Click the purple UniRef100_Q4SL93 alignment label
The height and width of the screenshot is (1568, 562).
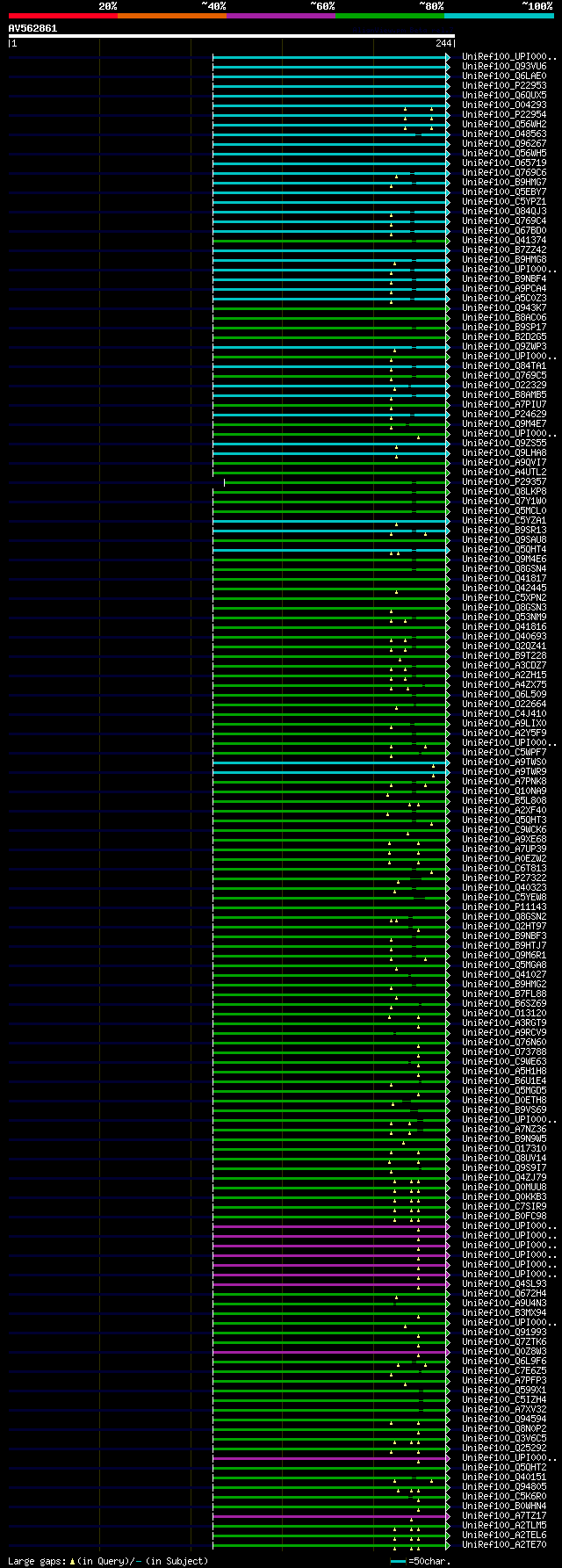[504, 1283]
